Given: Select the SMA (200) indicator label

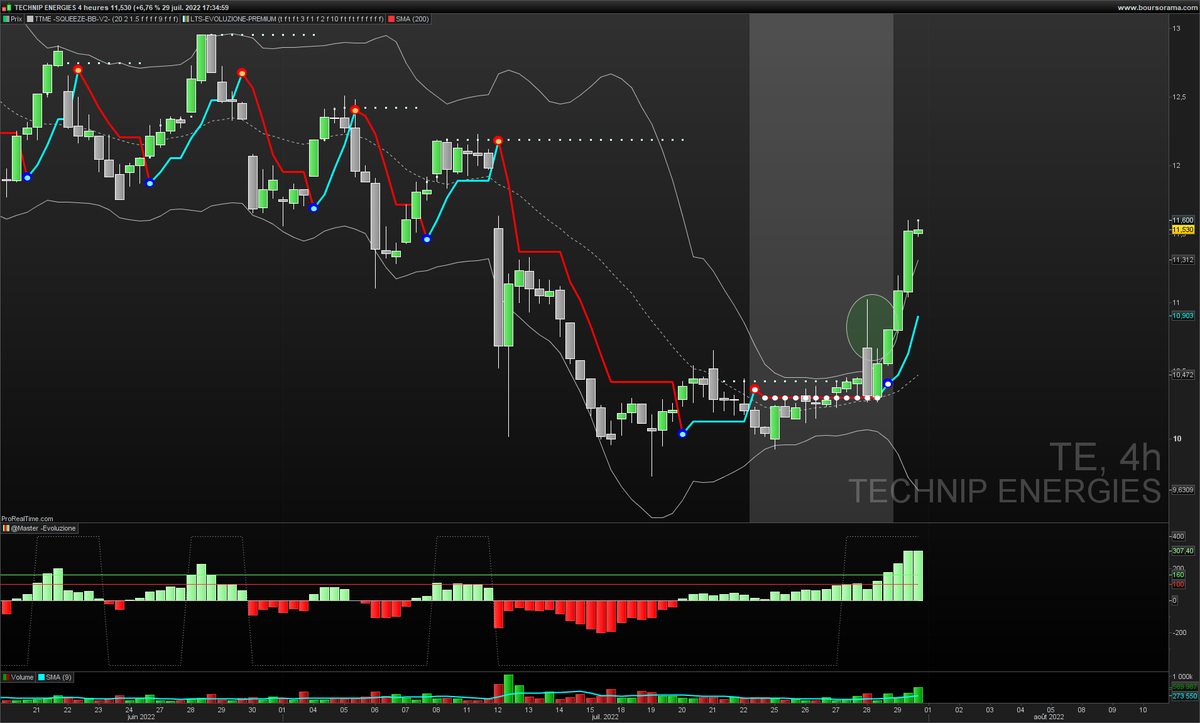Looking at the screenshot, I should pyautogui.click(x=408, y=18).
